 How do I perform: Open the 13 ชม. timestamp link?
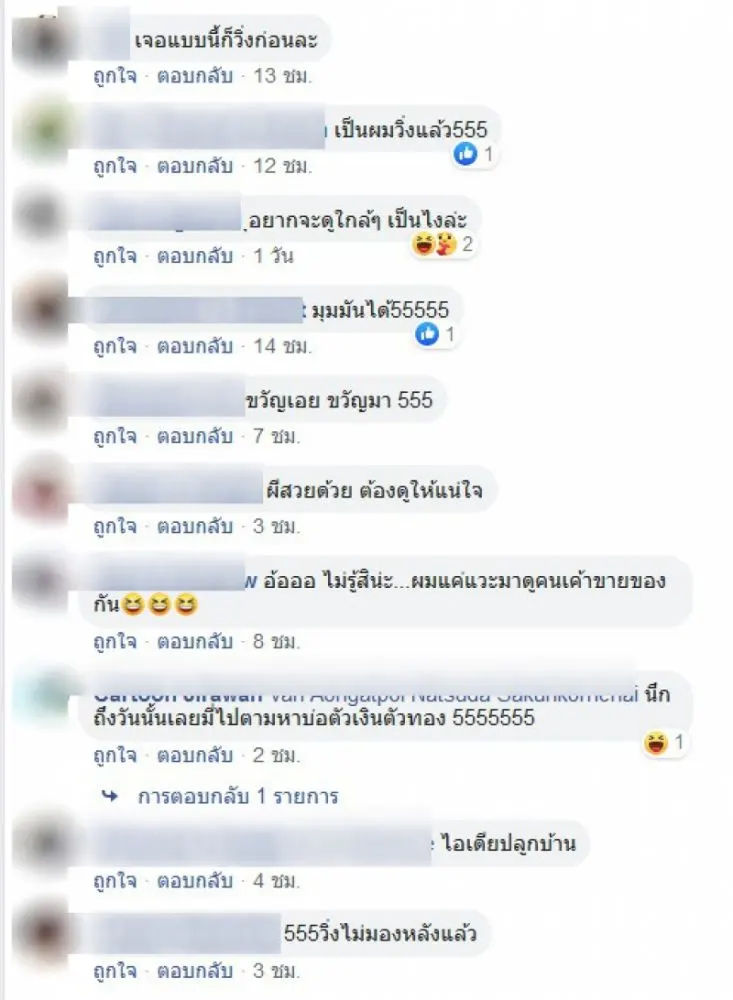[283, 76]
